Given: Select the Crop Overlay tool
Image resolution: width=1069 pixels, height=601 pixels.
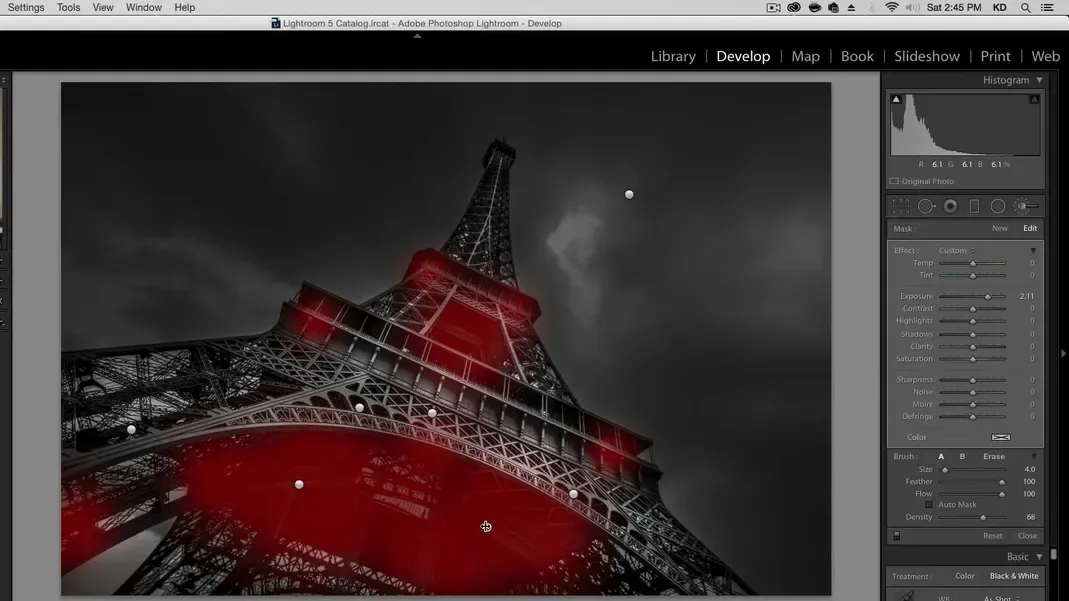Looking at the screenshot, I should click(x=900, y=206).
